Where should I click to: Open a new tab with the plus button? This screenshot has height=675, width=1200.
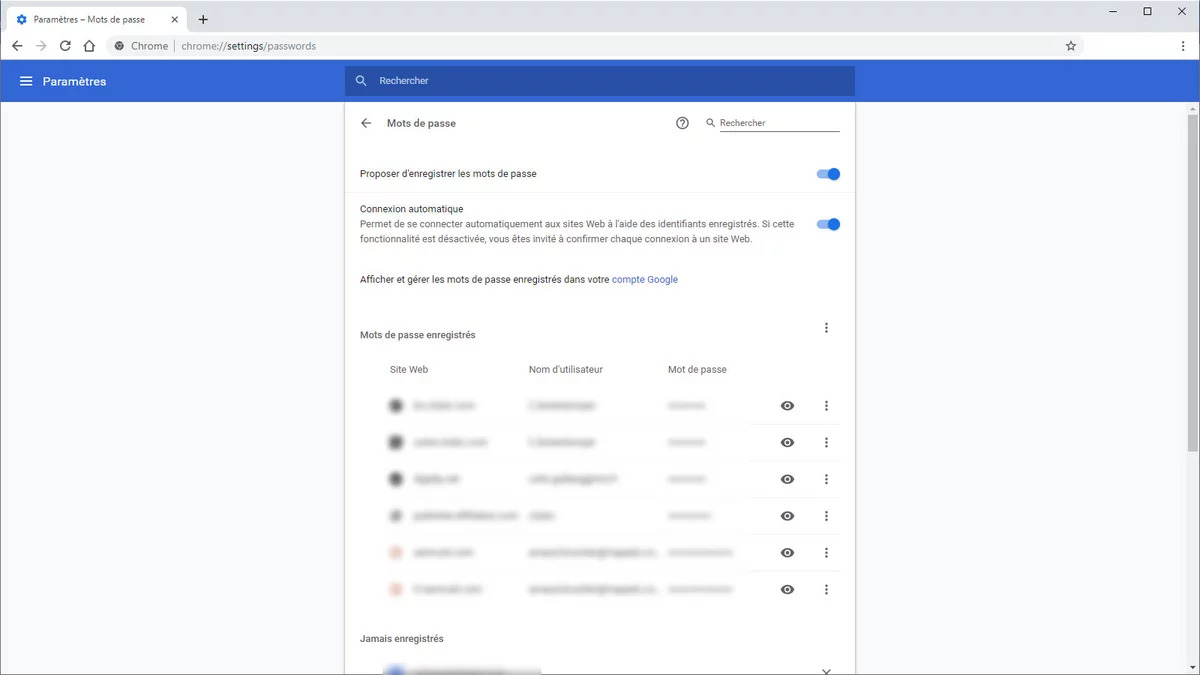coord(203,18)
